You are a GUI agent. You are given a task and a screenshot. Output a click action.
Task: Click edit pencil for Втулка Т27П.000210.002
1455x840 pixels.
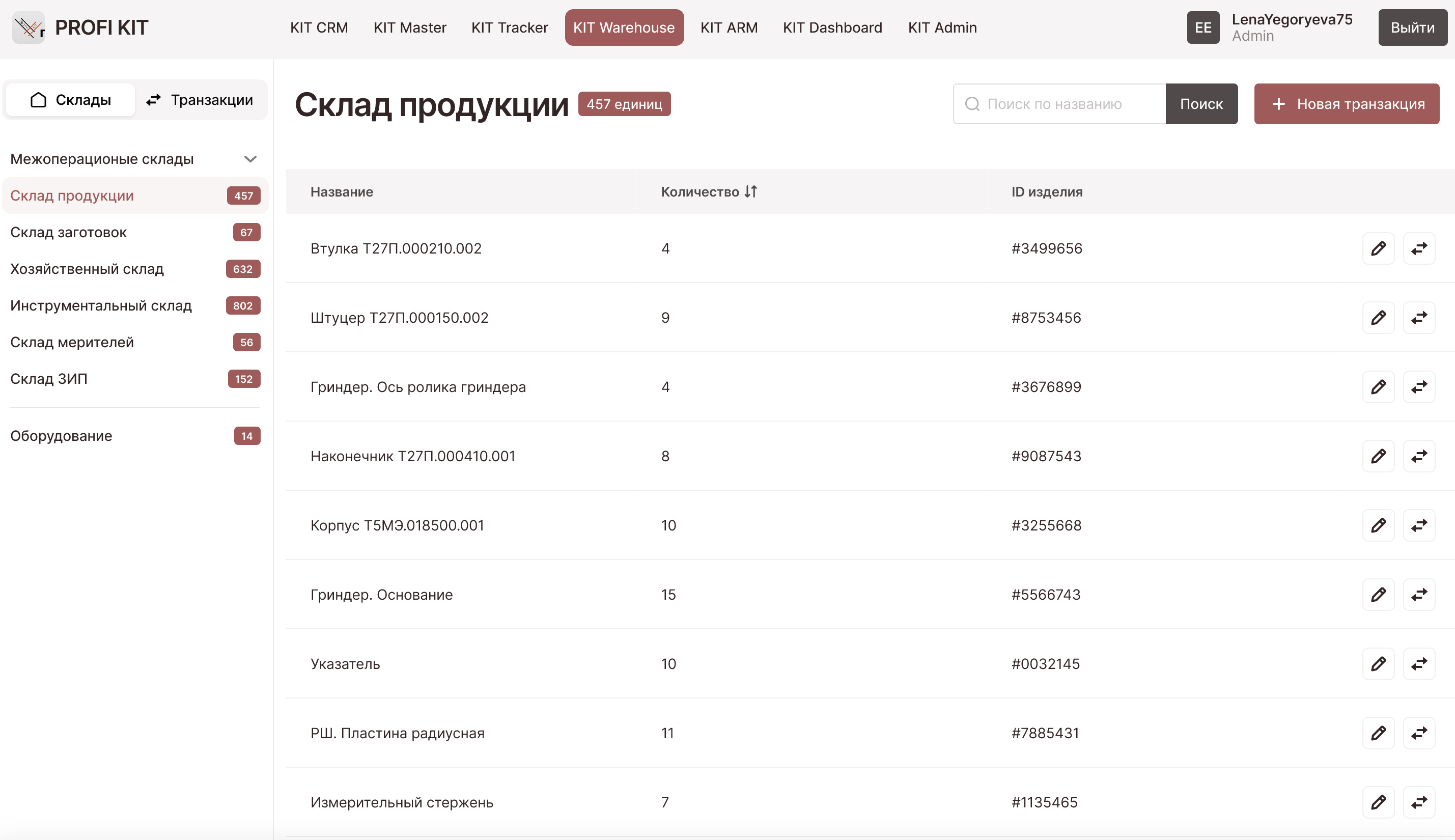point(1378,248)
